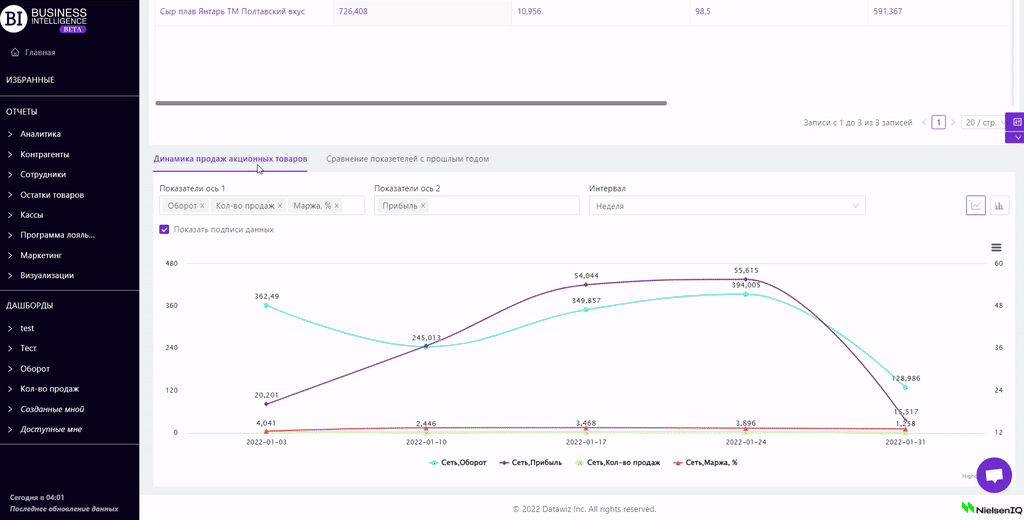Remove the Оборот tag from axis 1
Image resolution: width=1024 pixels, height=520 pixels.
point(202,206)
